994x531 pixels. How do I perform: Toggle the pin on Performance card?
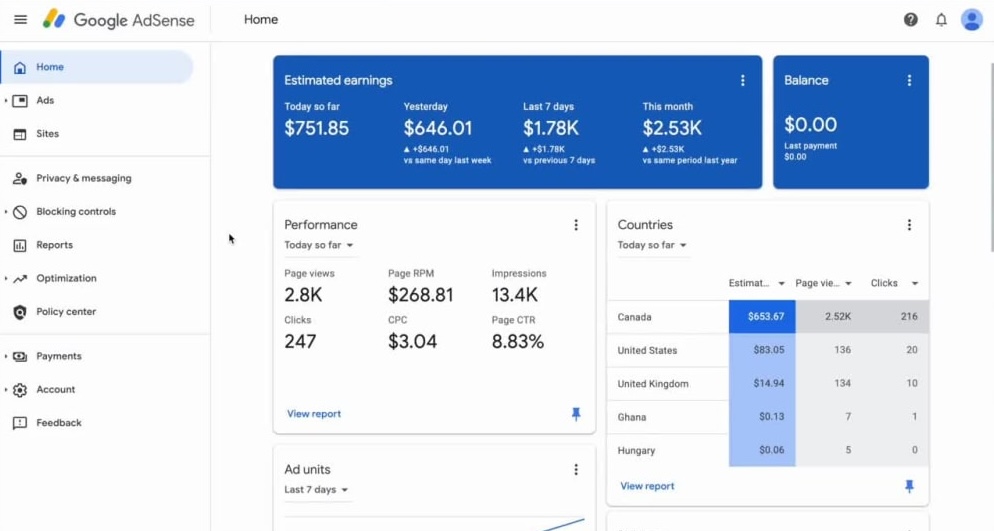(576, 414)
